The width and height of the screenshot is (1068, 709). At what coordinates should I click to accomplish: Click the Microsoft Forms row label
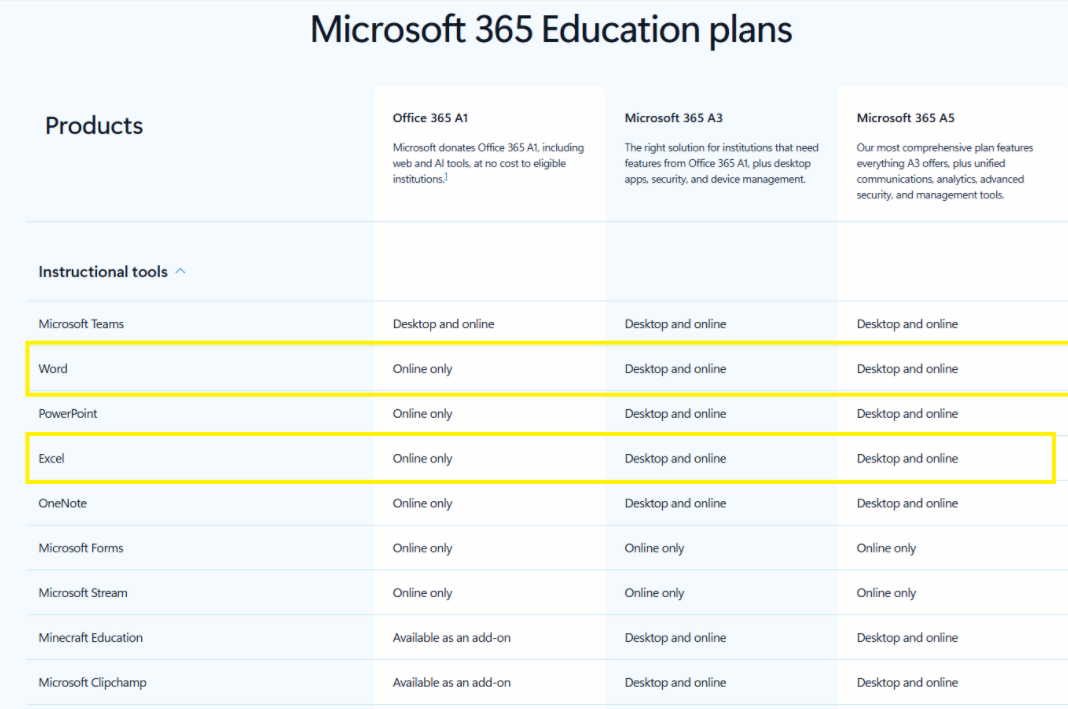point(80,548)
